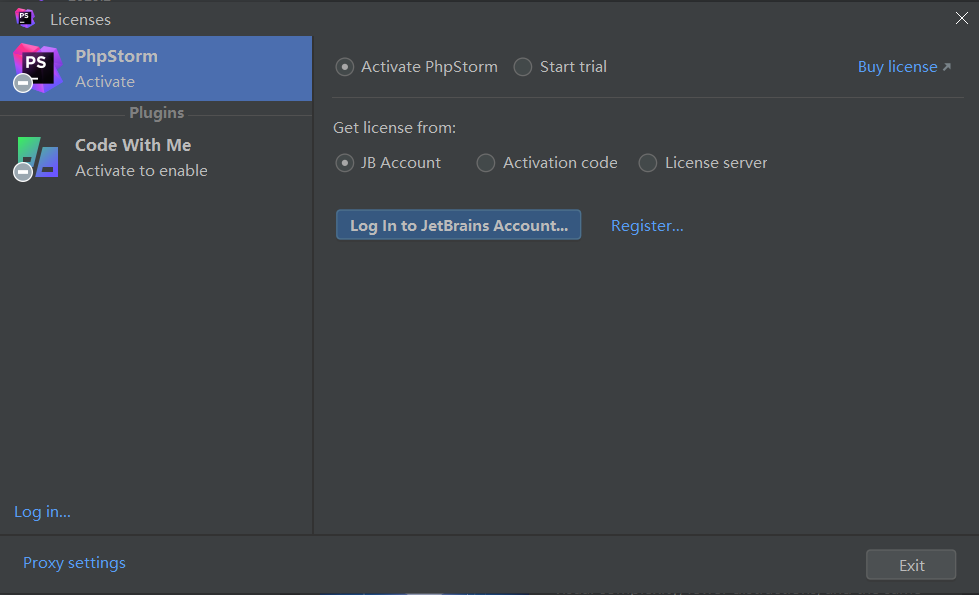Click the Exit button
Image resolution: width=979 pixels, height=595 pixels.
[910, 565]
